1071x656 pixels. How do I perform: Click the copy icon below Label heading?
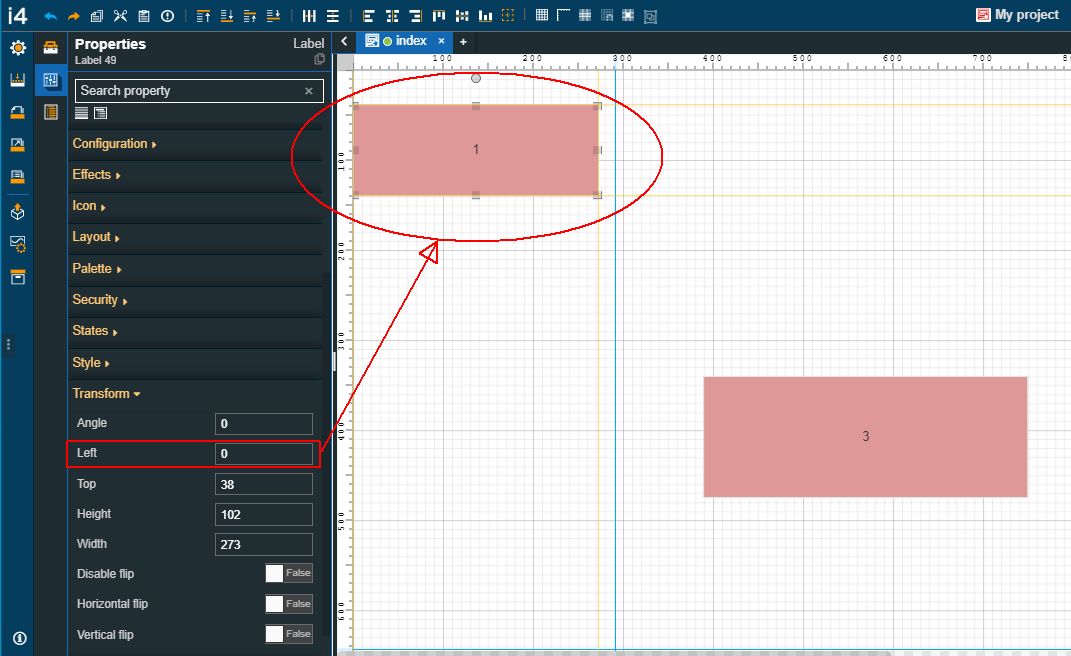coord(319,59)
